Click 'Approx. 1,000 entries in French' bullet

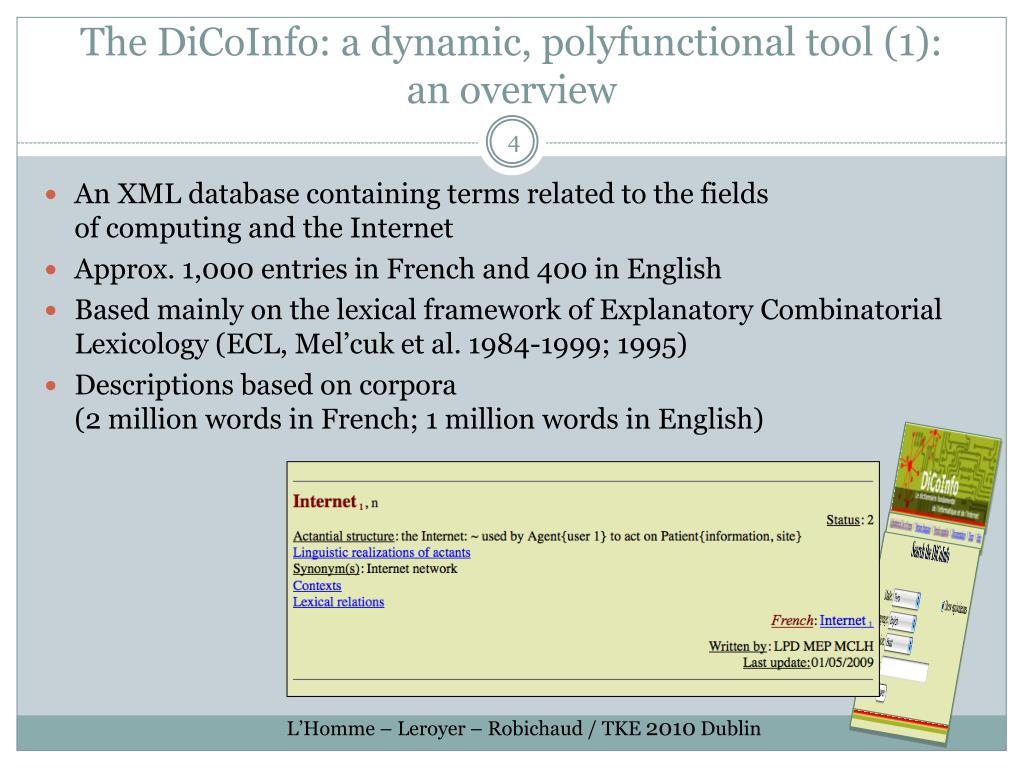(398, 269)
